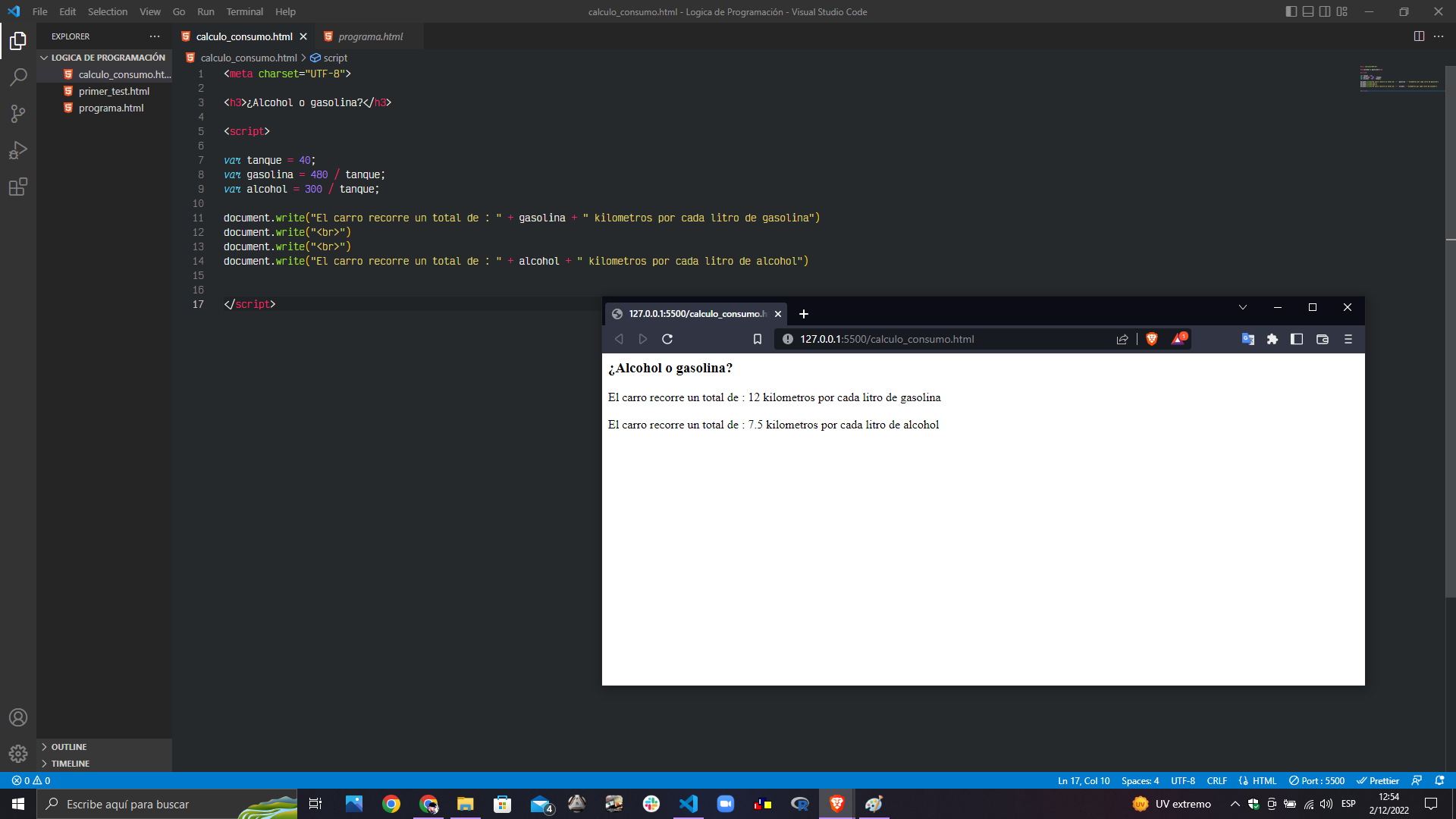This screenshot has width=1456, height=819.
Task: Open the Accounts menu in activity bar
Action: 18,717
